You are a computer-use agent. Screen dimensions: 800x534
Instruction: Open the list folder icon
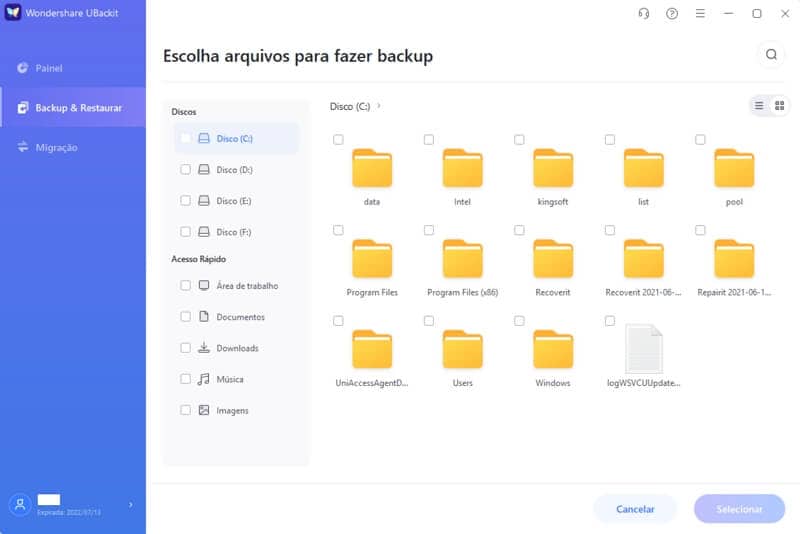(x=643, y=168)
